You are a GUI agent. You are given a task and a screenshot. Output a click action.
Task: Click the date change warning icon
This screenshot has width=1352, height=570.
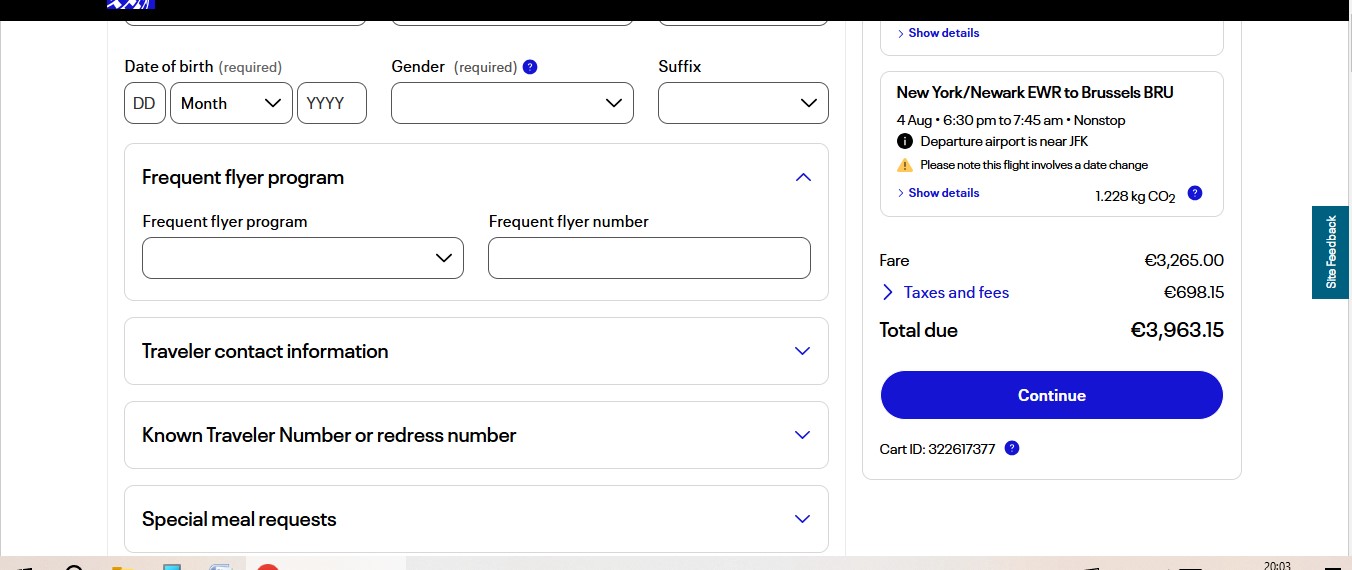pyautogui.click(x=905, y=165)
